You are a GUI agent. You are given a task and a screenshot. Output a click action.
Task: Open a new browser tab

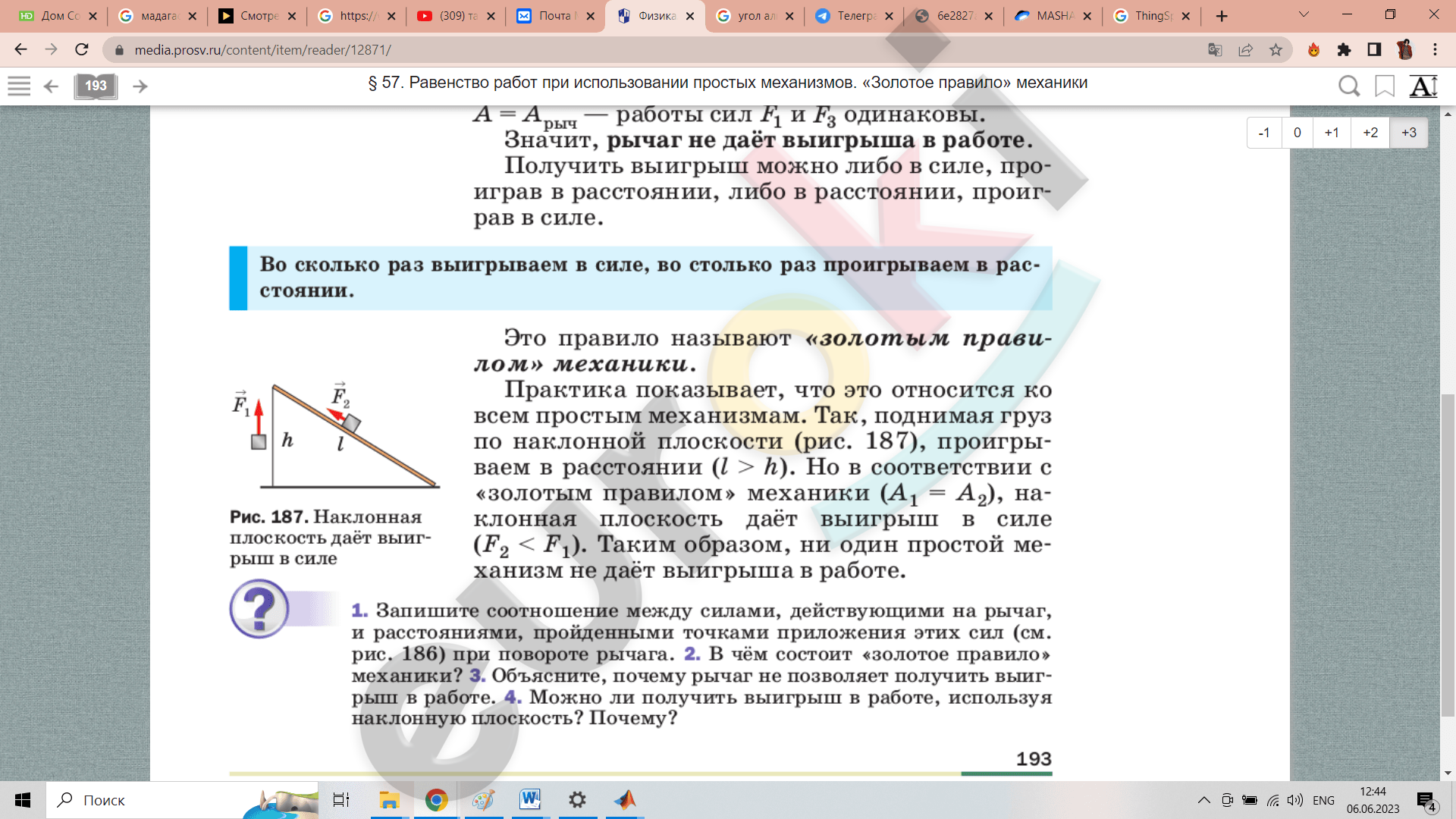pos(1222,16)
